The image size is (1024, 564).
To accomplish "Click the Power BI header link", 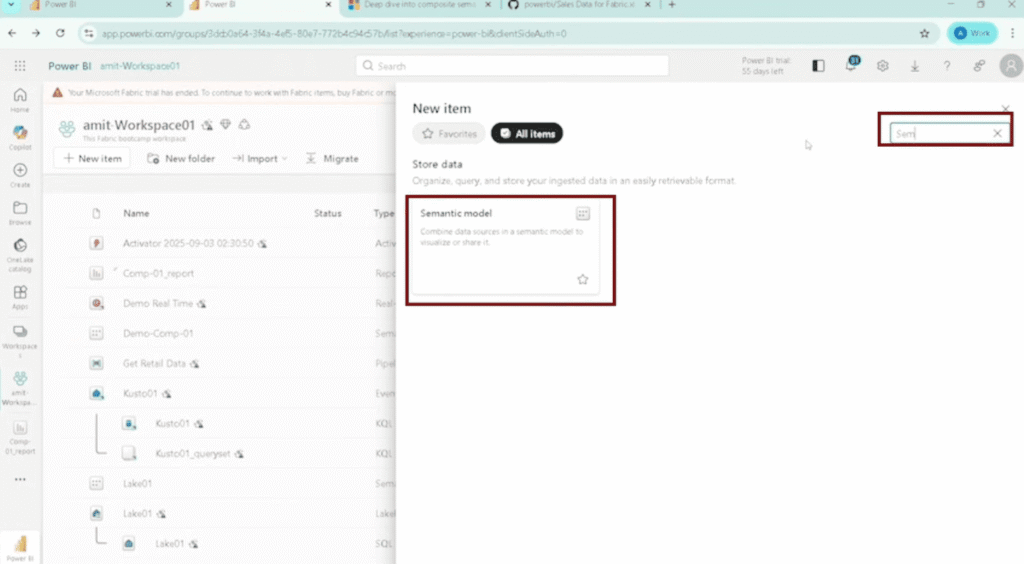I will 69,66.
